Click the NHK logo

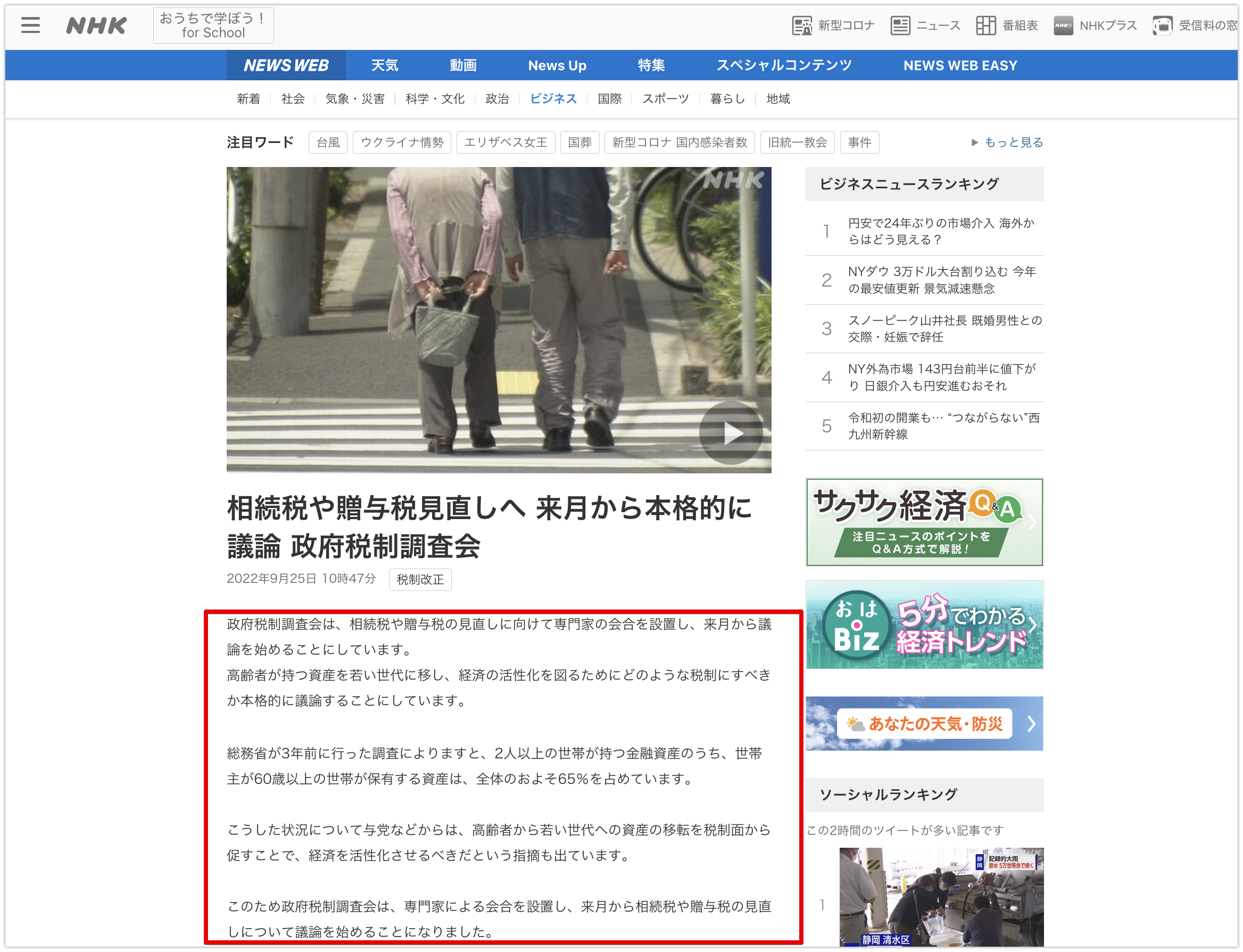pos(96,26)
